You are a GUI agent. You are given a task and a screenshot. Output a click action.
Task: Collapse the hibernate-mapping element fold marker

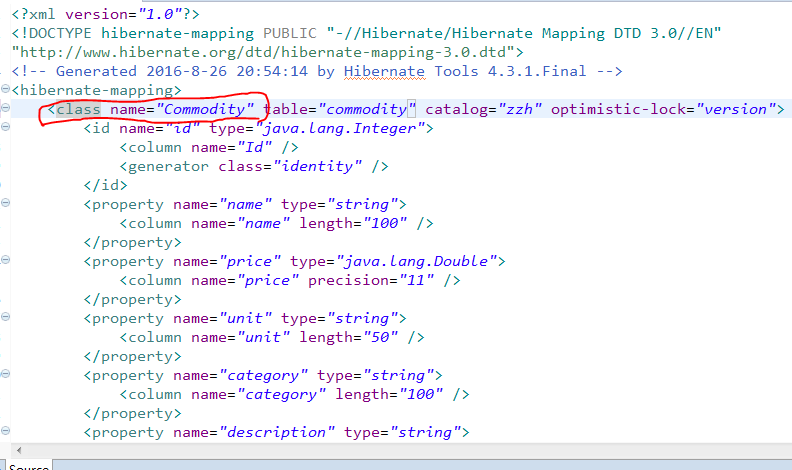(x=6, y=89)
